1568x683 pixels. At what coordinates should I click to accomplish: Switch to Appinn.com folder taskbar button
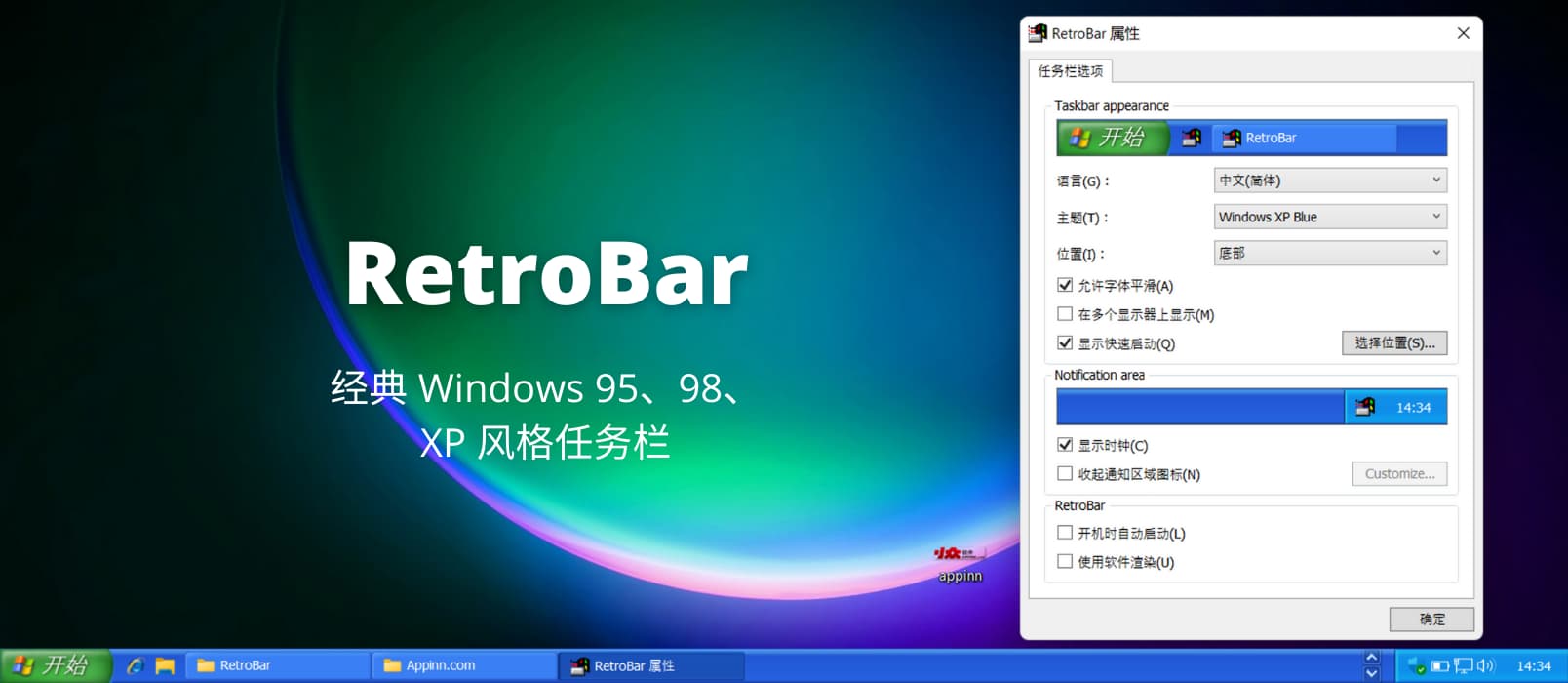pyautogui.click(x=464, y=665)
